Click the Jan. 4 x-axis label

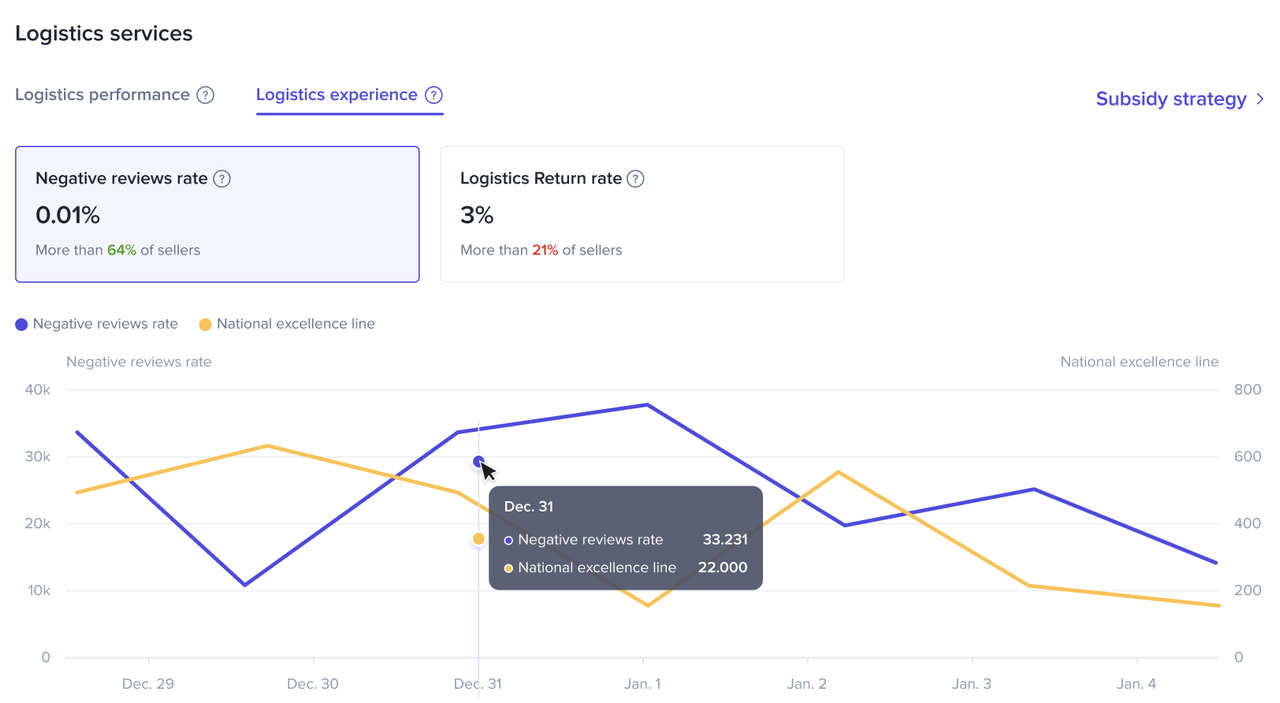(1137, 684)
